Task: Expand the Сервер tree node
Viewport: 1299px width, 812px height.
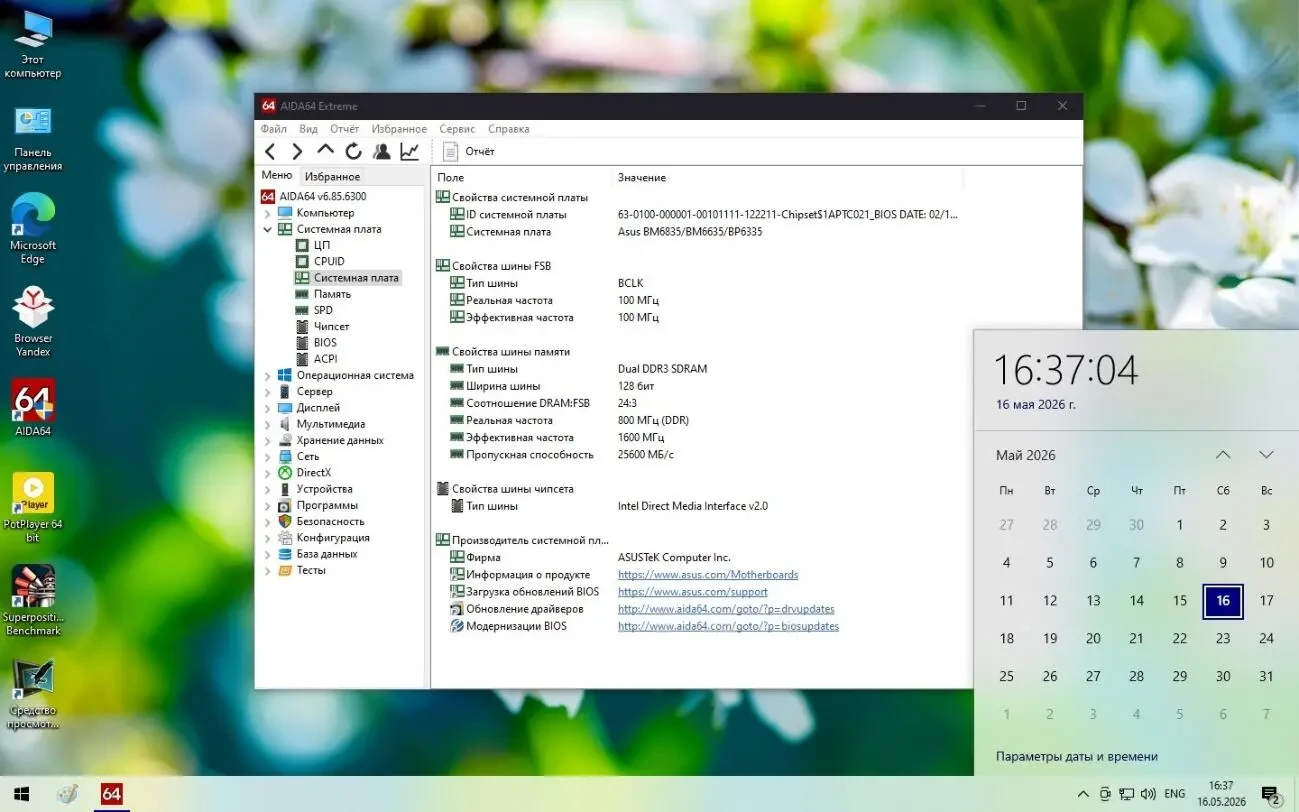Action: [267, 392]
